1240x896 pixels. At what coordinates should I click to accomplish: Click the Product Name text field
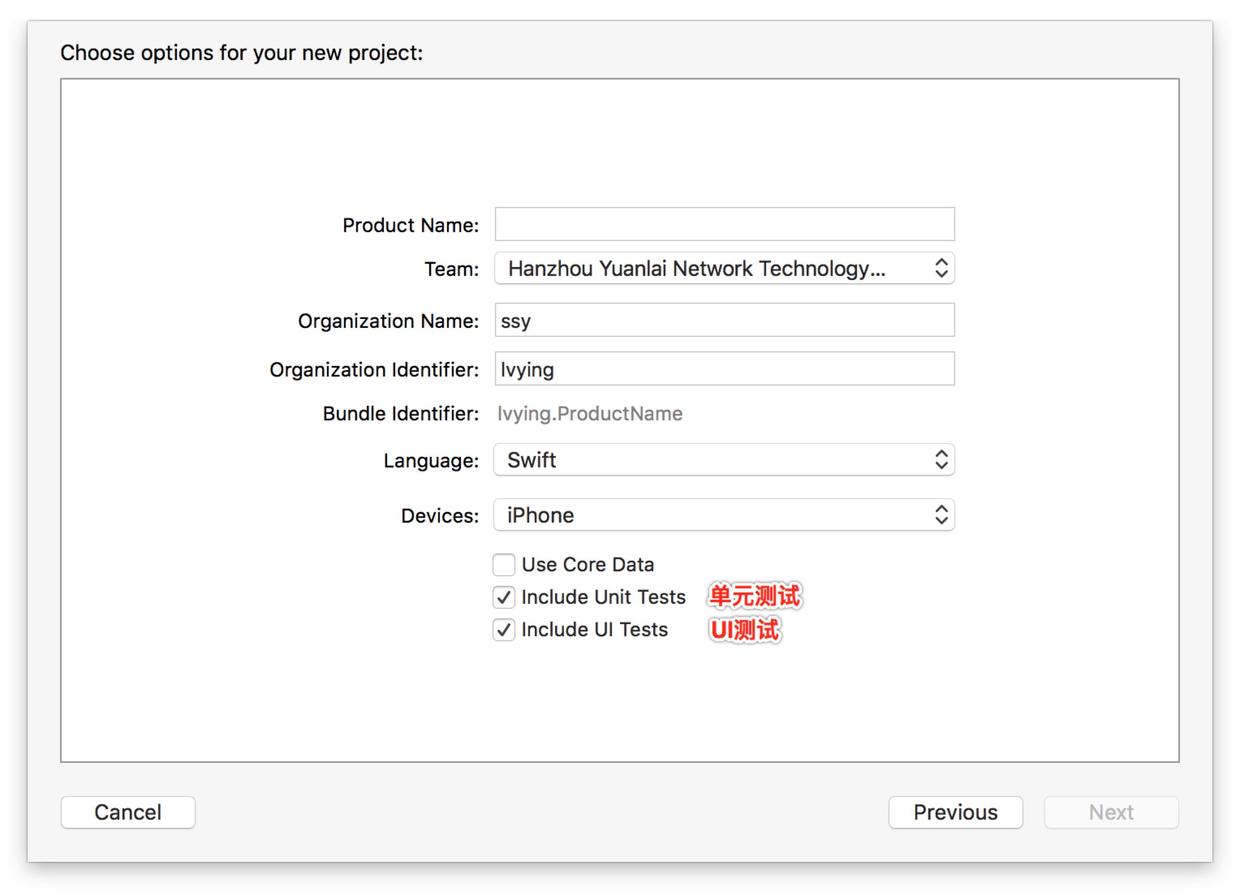point(724,224)
